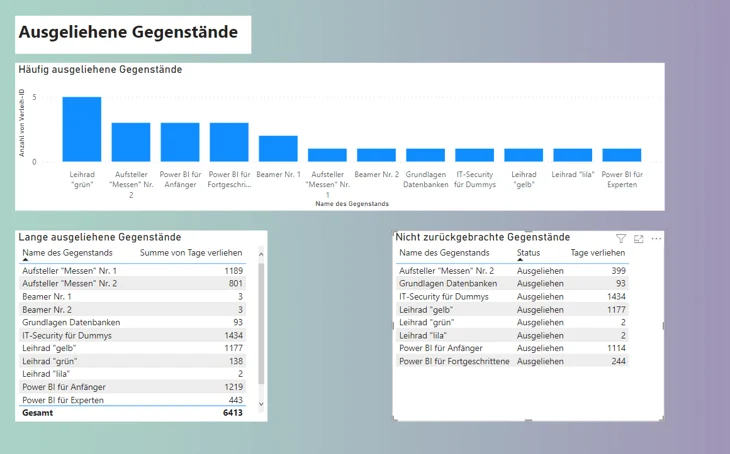Image resolution: width=730 pixels, height=454 pixels.
Task: Select Leihrad "lila" in Nicht zurückgebrachte table
Action: click(423, 335)
